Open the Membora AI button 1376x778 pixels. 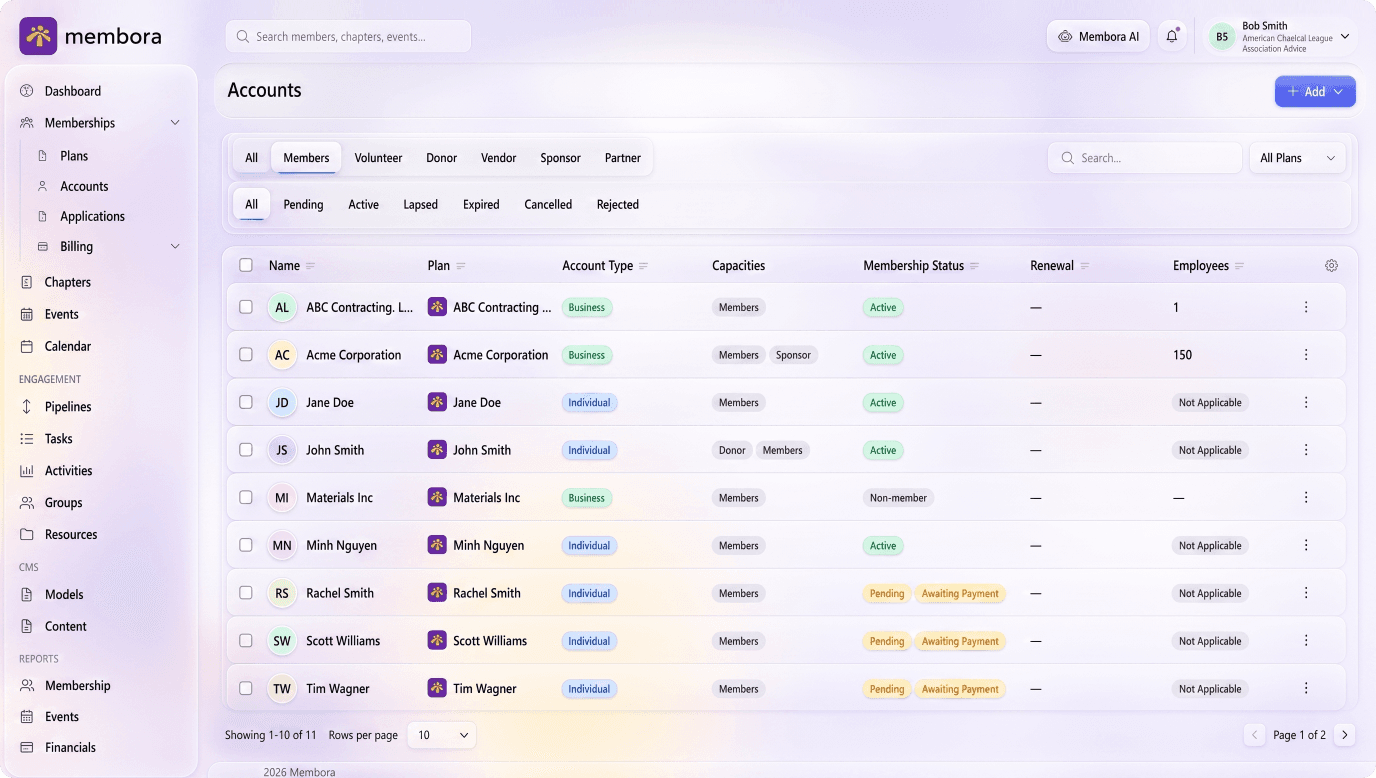1098,36
